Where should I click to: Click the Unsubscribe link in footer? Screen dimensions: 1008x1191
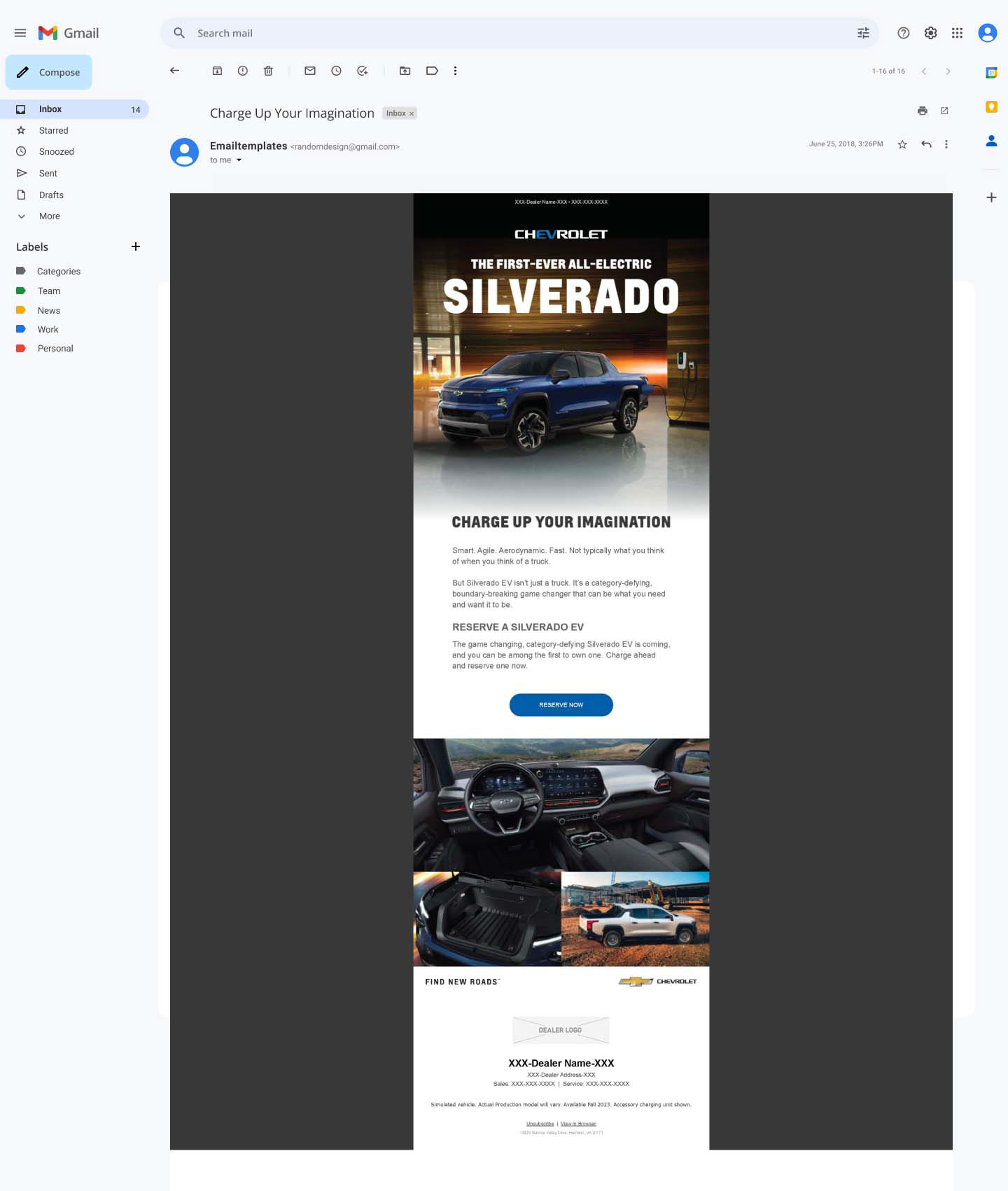(x=540, y=1124)
